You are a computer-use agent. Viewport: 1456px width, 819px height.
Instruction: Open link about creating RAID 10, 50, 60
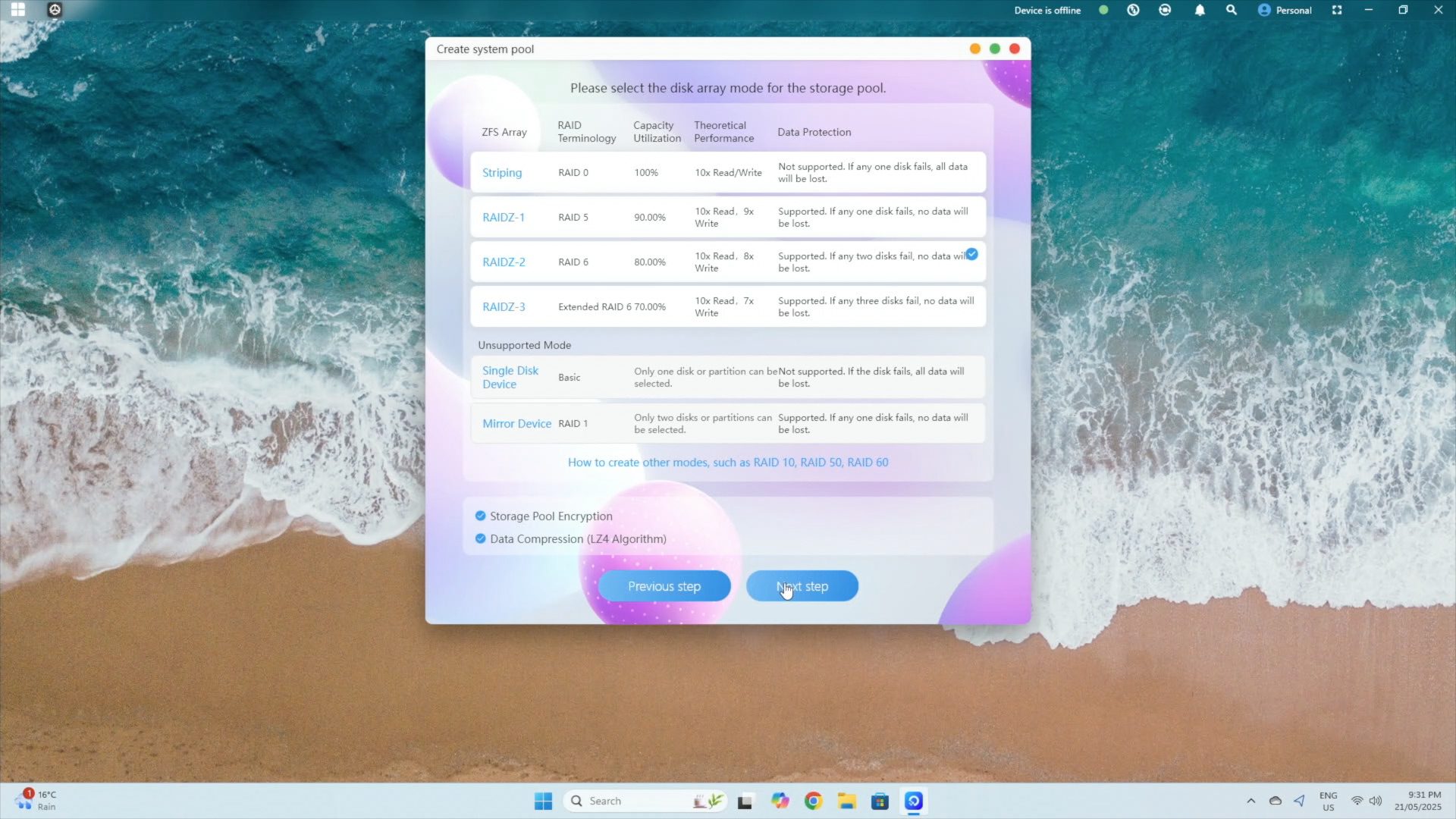point(728,462)
